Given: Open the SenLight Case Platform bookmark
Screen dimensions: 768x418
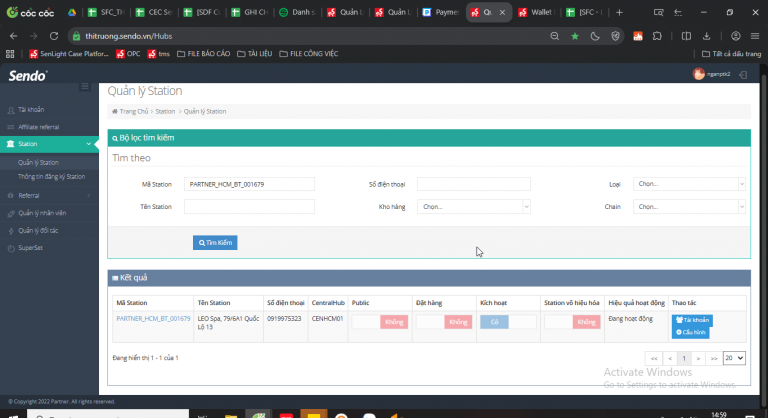Looking at the screenshot, I should click(x=69, y=54).
